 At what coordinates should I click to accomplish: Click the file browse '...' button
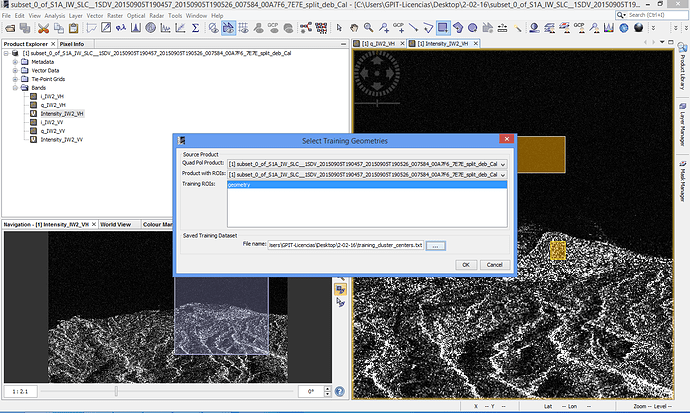coord(435,245)
